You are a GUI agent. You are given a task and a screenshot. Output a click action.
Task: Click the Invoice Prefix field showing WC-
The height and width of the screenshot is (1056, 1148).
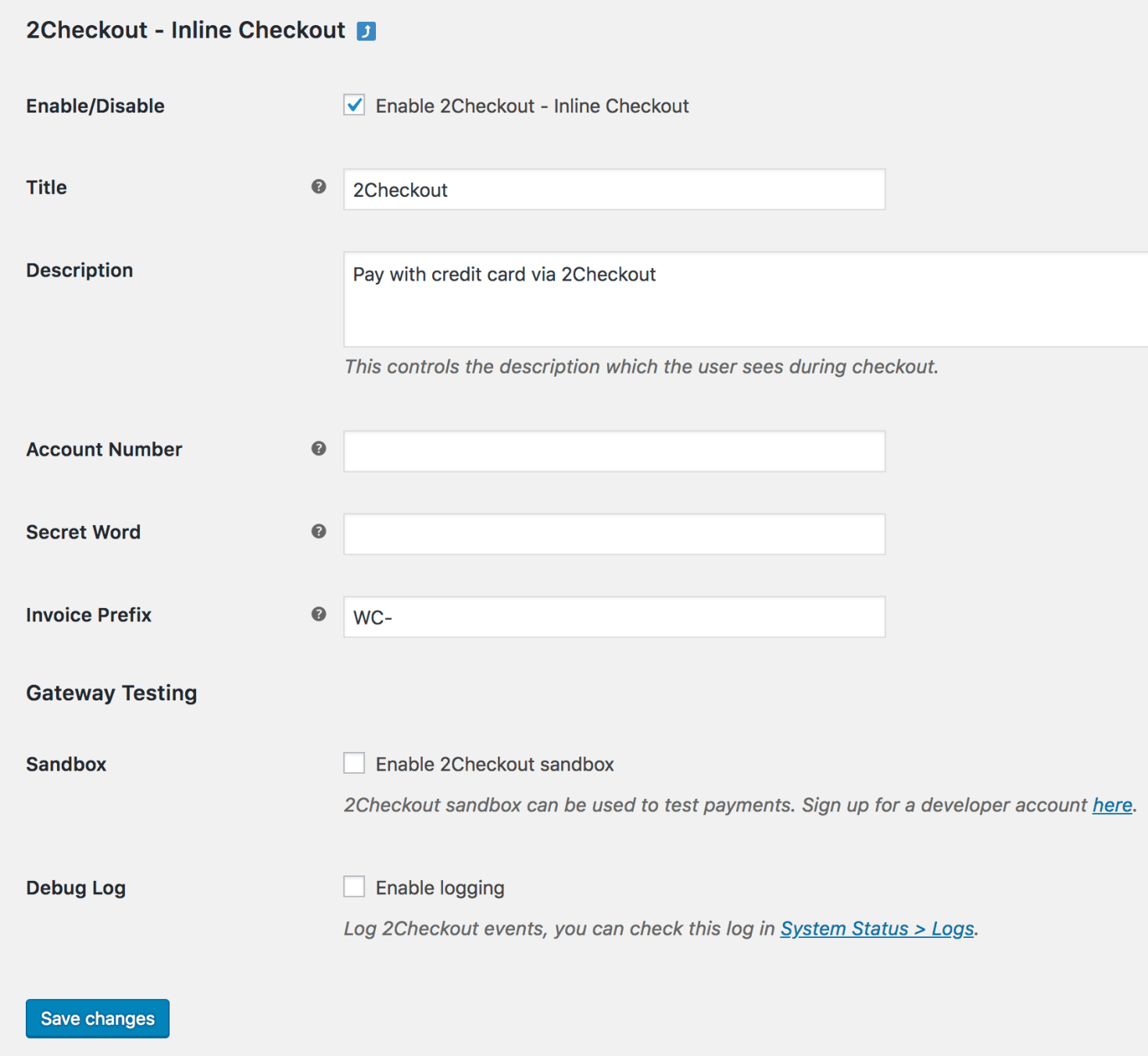click(613, 617)
